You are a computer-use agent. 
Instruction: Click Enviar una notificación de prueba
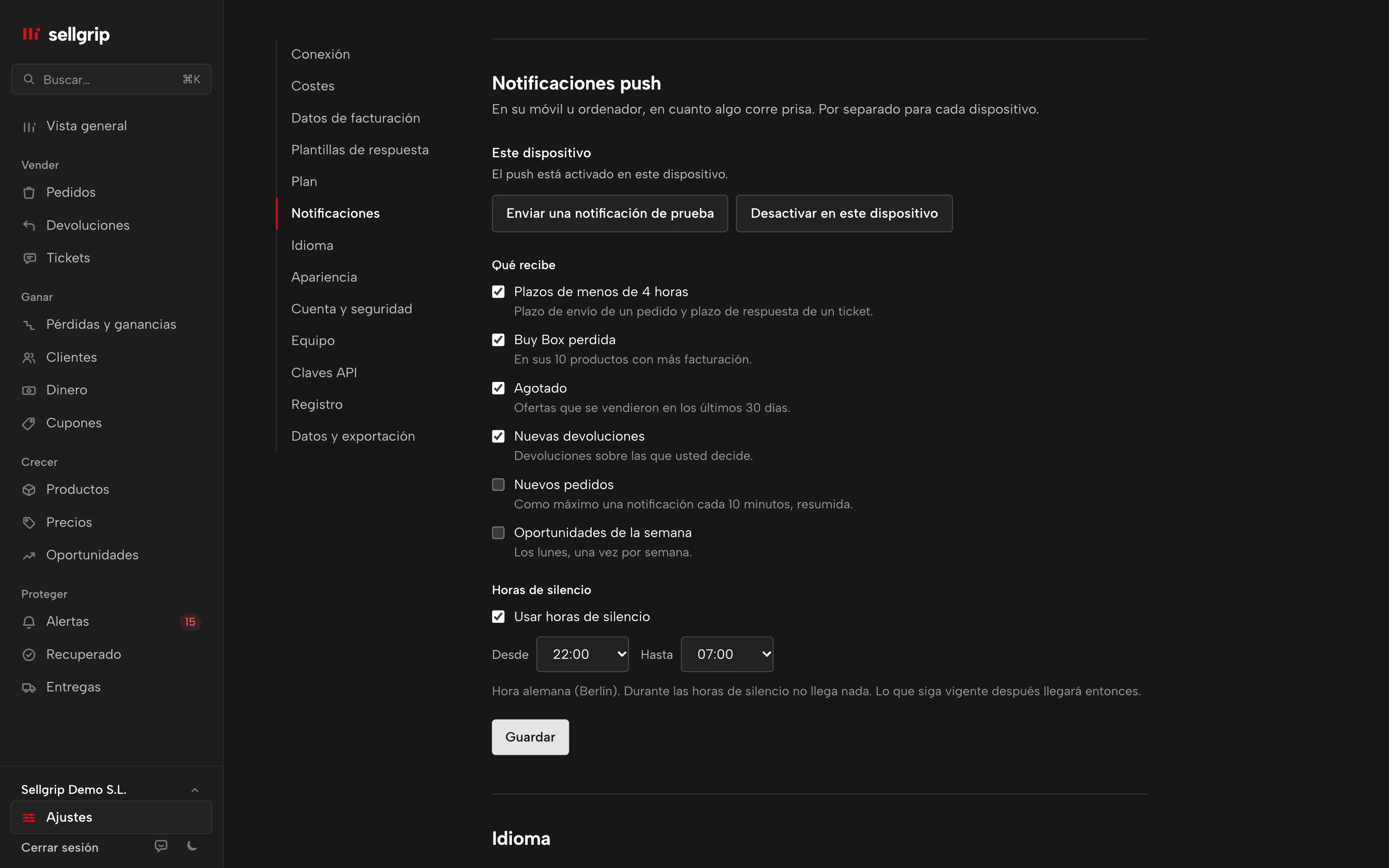610,213
